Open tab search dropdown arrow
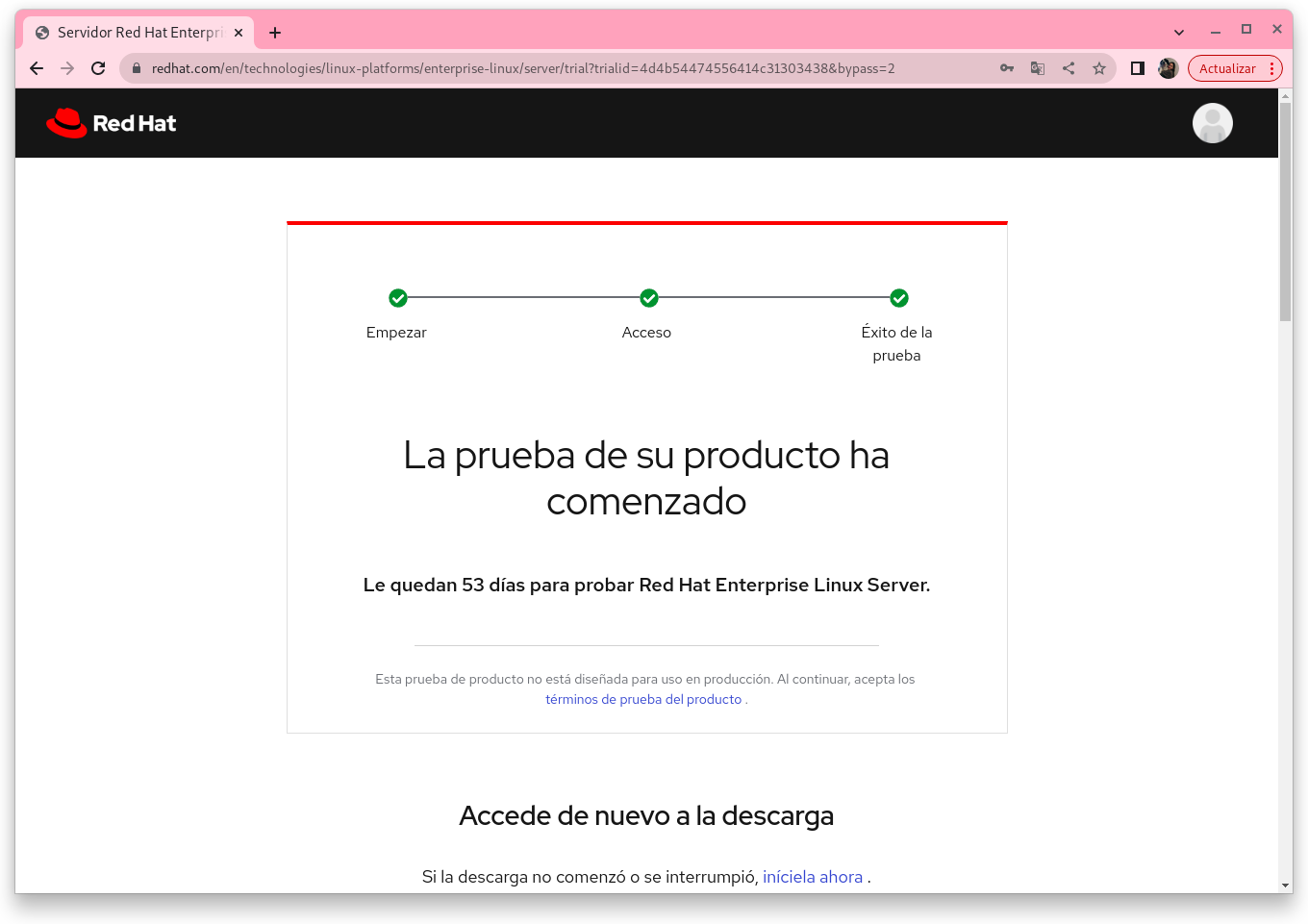This screenshot has width=1308, height=924. click(1179, 32)
